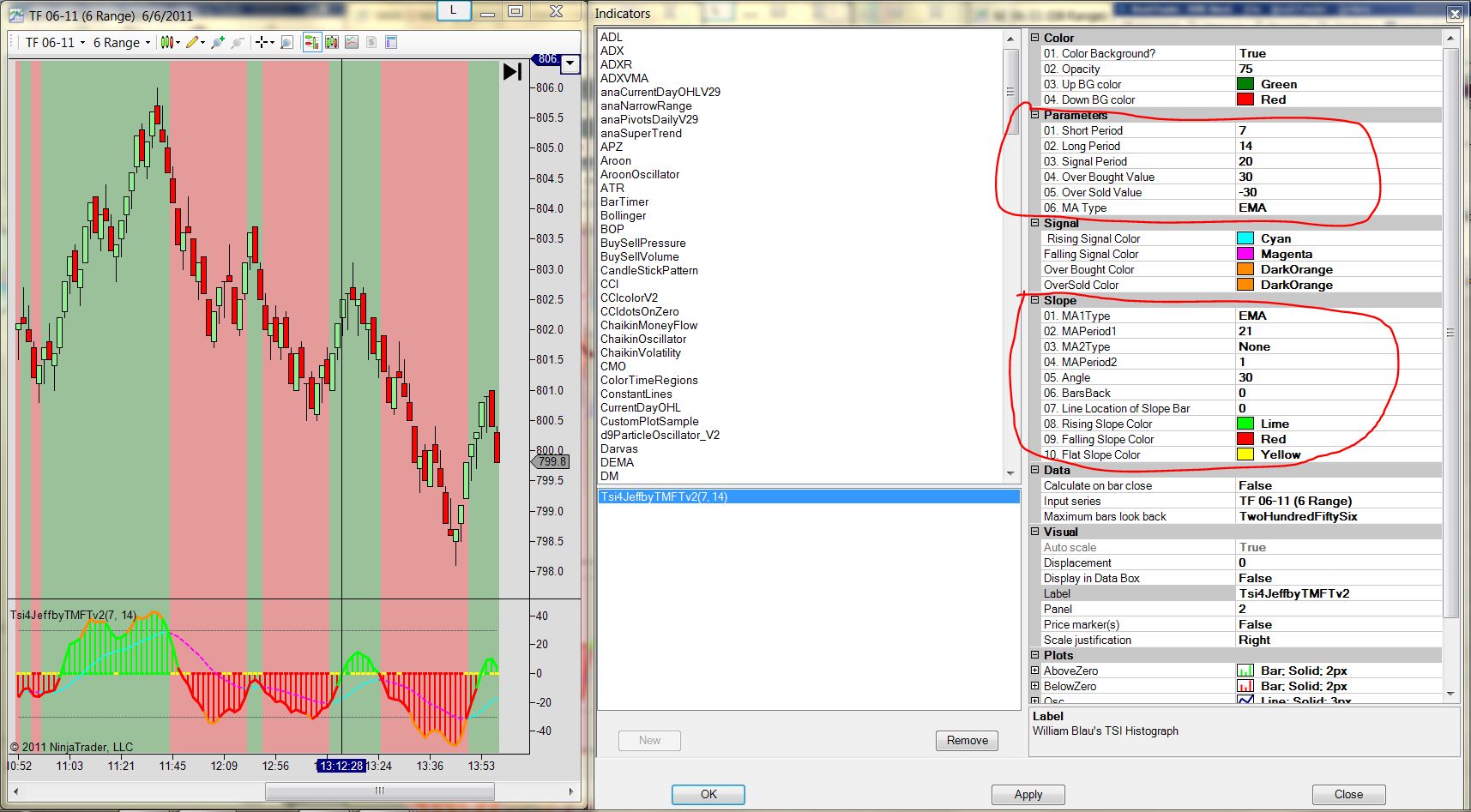Collapse the Slope property section
The image size is (1471, 812).
[1035, 300]
